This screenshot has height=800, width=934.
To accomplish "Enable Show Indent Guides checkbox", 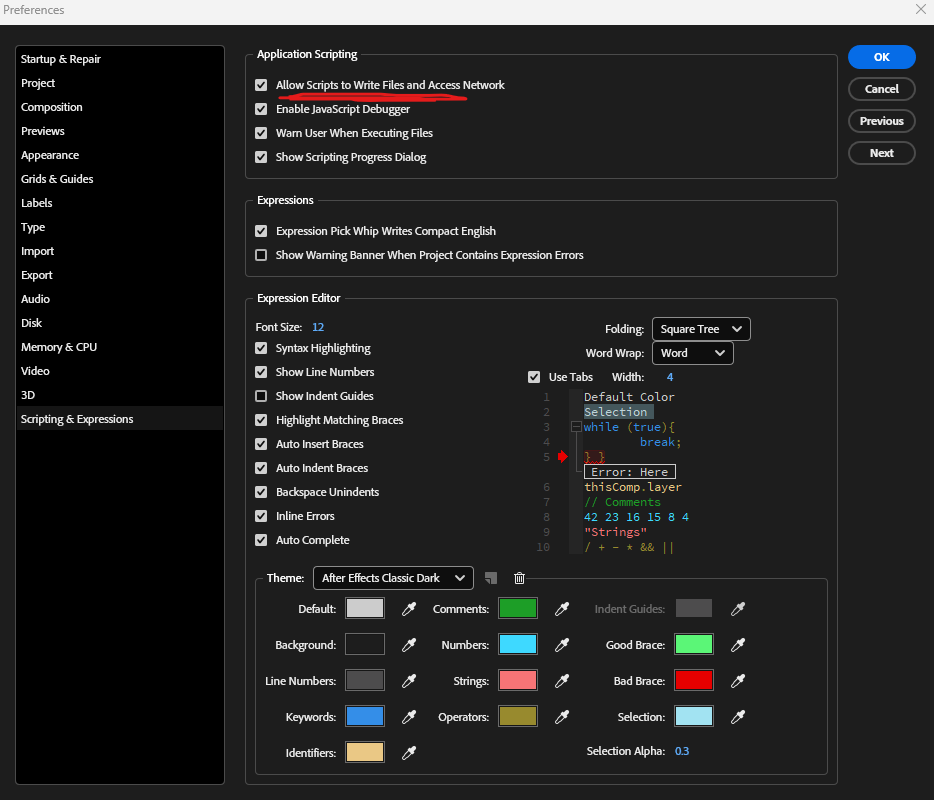I will coord(261,396).
